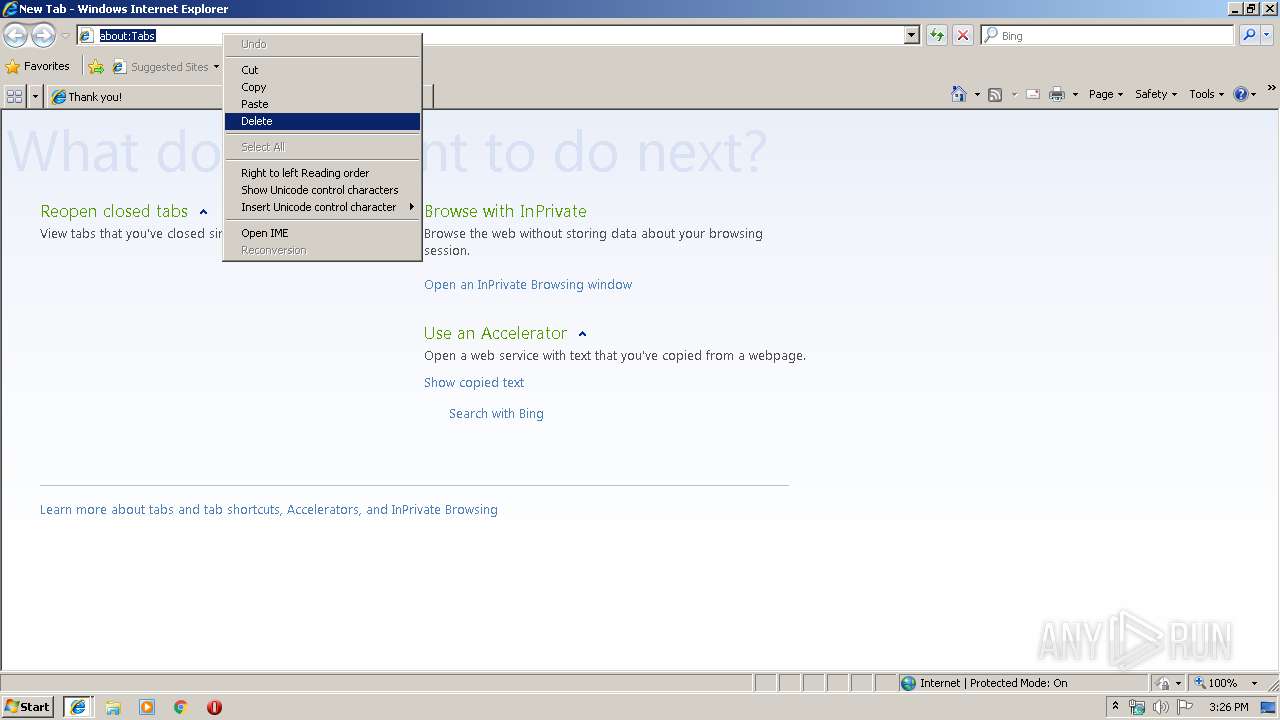Click the red Stop loading icon
This screenshot has height=720, width=1280.
tap(963, 35)
